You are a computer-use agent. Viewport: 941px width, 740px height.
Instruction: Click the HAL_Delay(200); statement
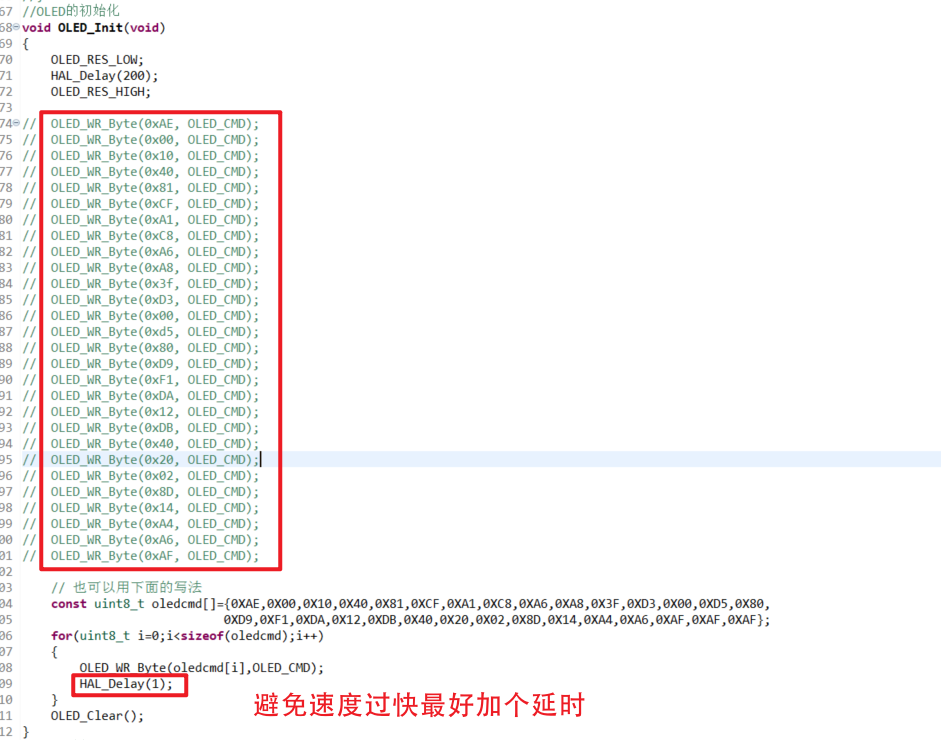pos(104,76)
